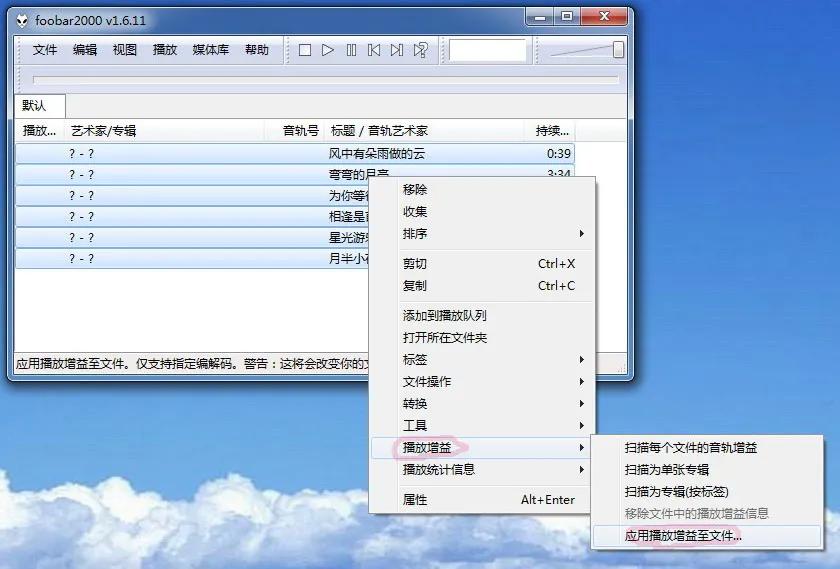Close the foobar2000 window
The image size is (840, 569).
coord(604,17)
